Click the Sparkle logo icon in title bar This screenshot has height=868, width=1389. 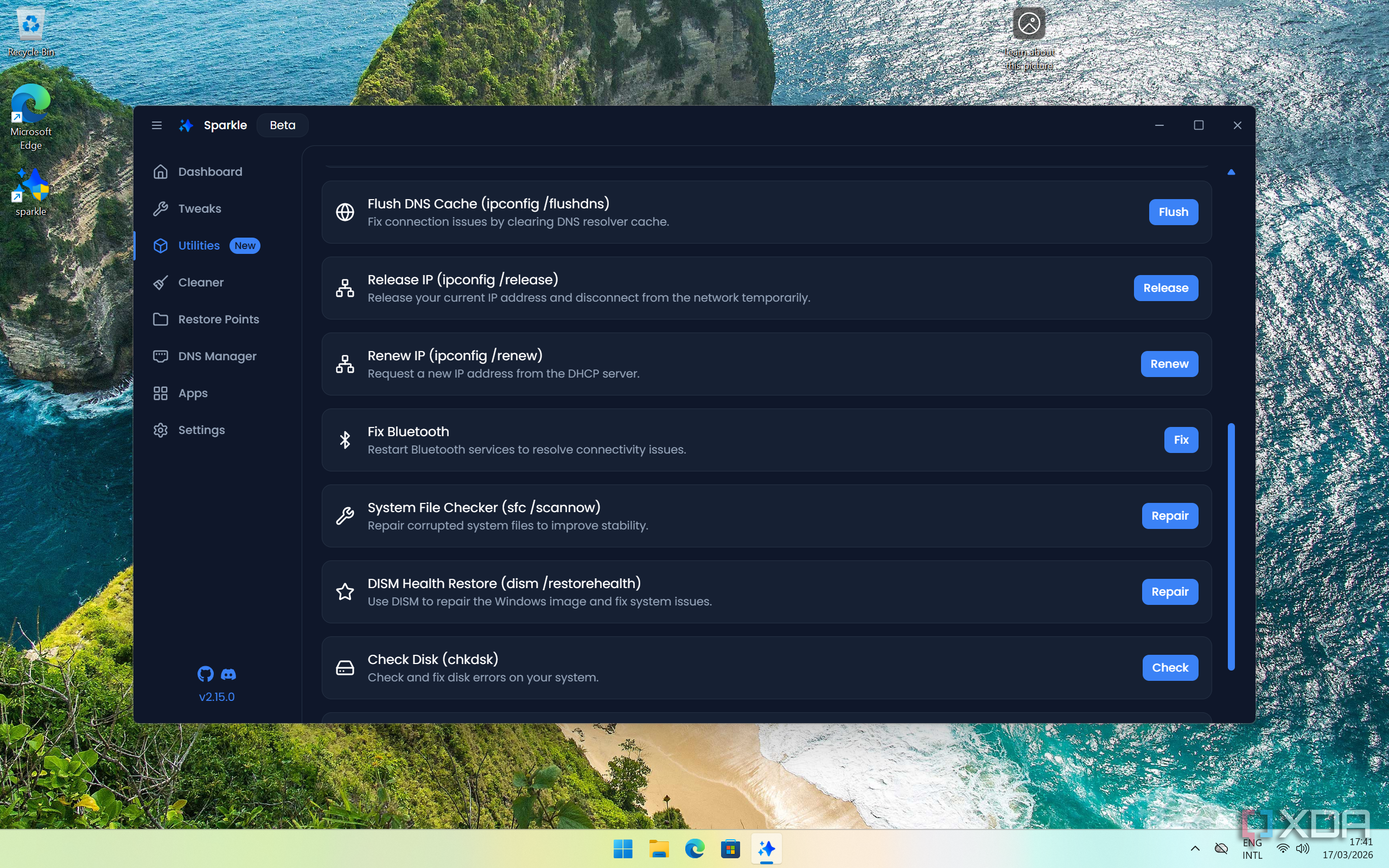[x=186, y=125]
